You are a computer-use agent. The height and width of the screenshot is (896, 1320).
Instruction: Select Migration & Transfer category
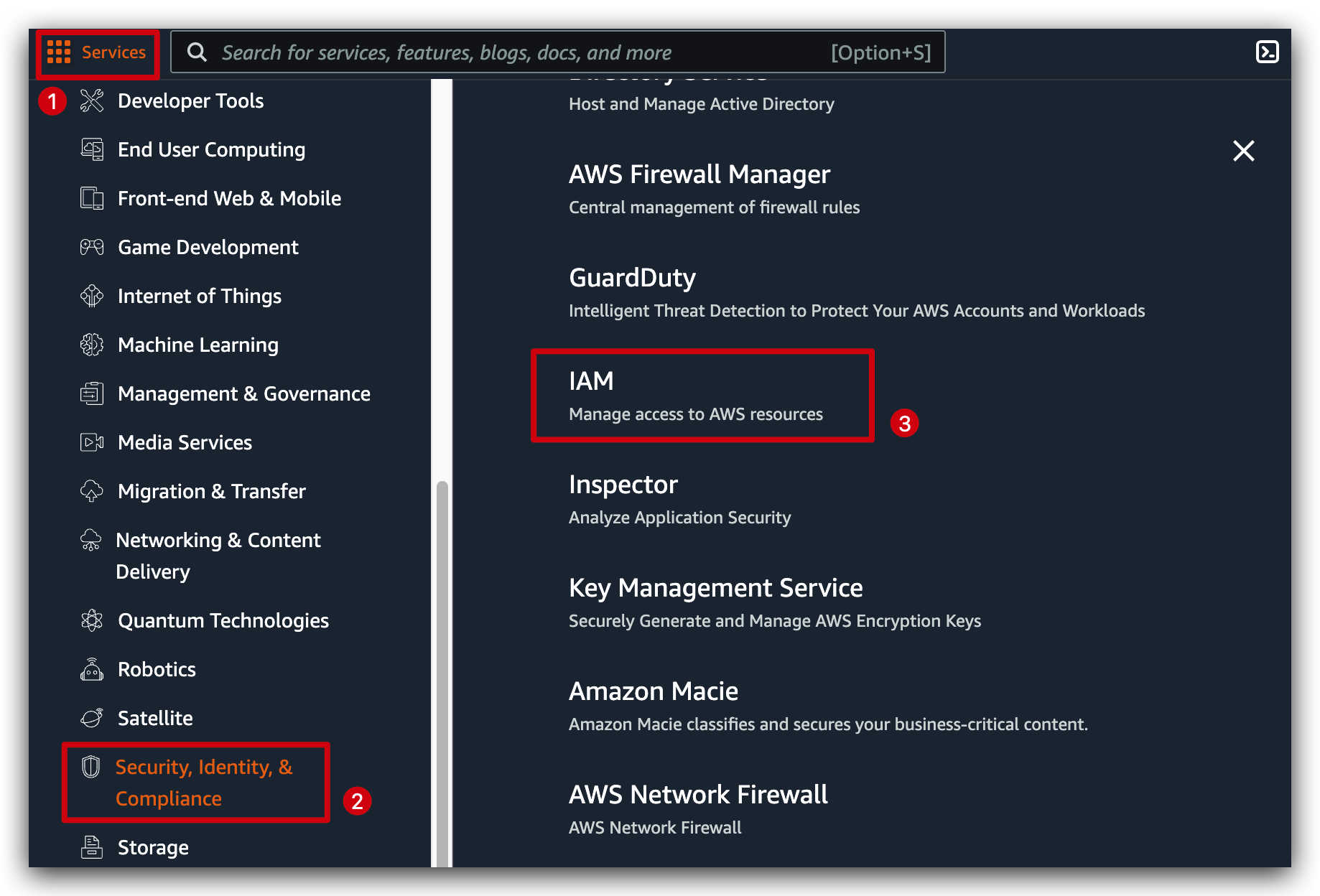212,491
